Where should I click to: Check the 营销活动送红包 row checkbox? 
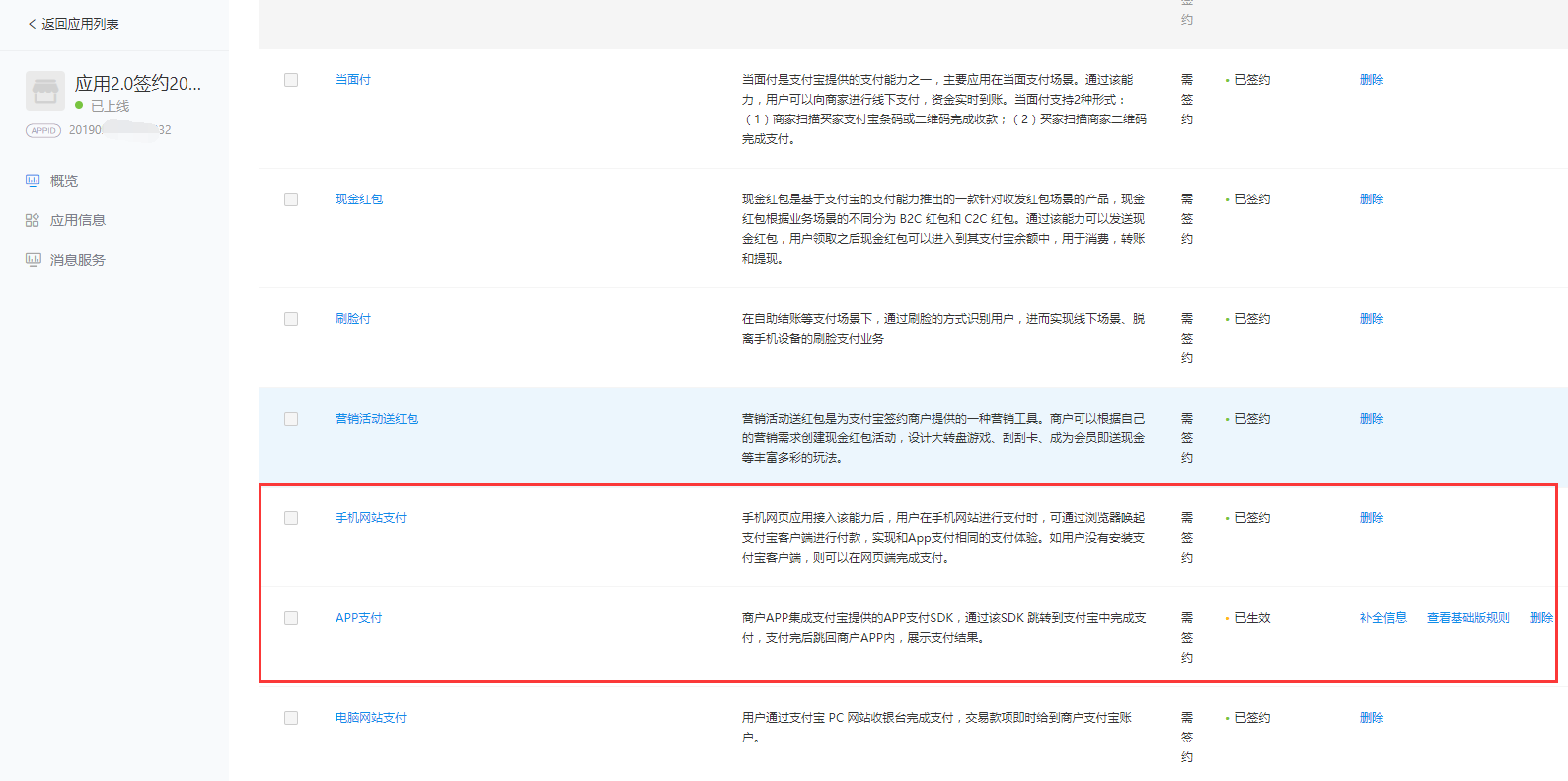291,419
